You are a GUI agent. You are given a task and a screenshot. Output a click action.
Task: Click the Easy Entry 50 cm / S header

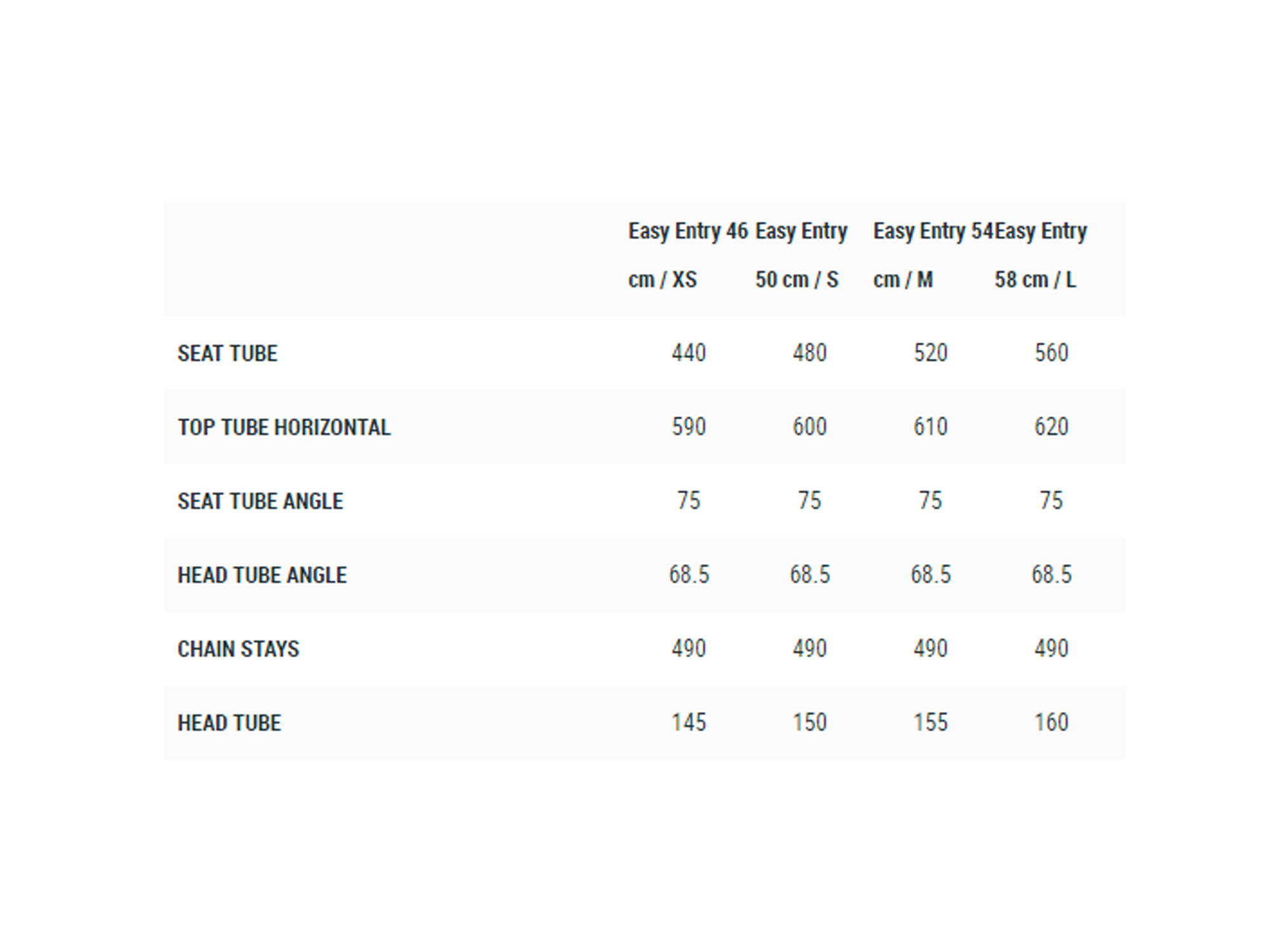pyautogui.click(x=801, y=255)
